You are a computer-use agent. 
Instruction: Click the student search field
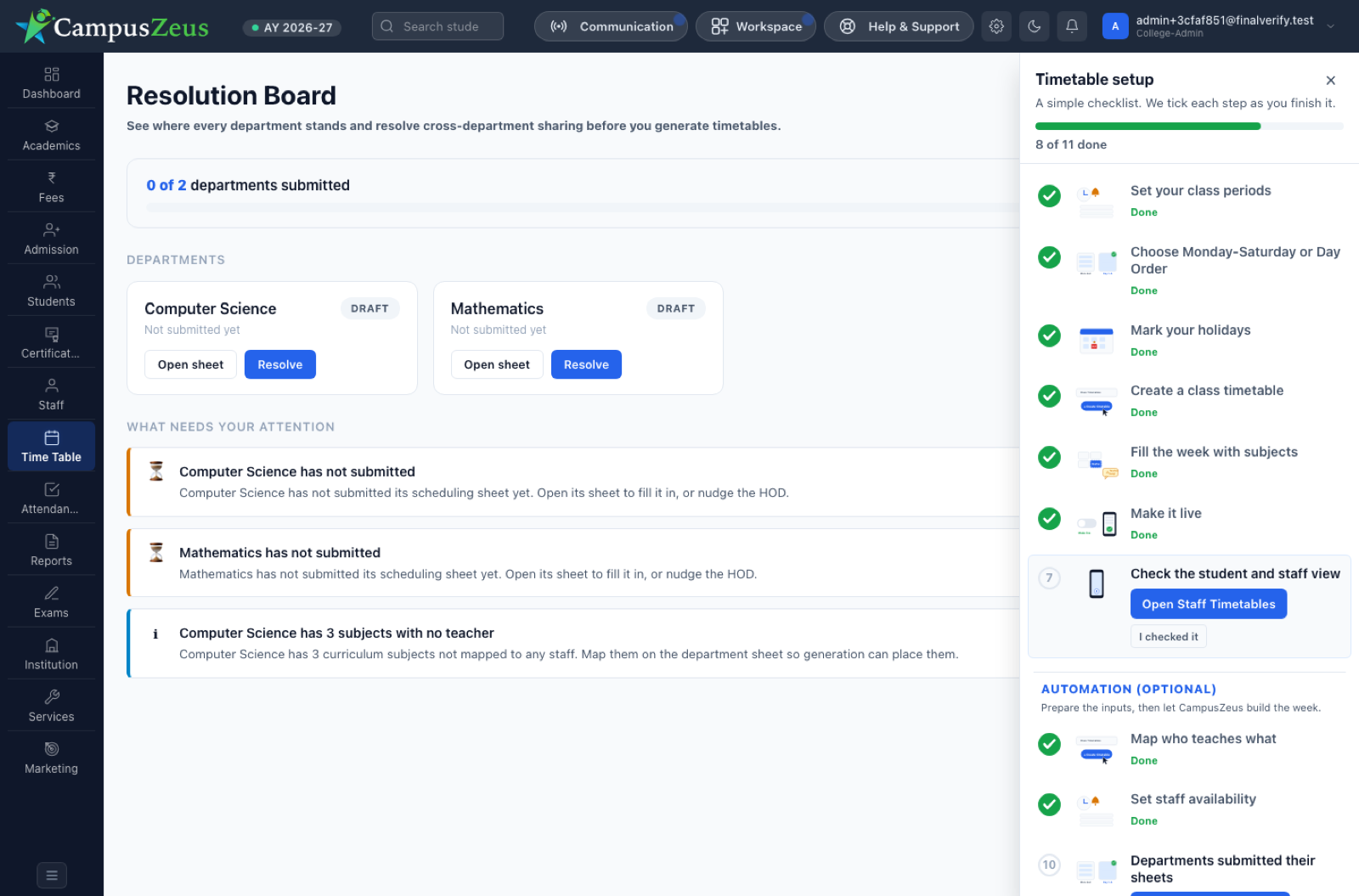pos(437,26)
